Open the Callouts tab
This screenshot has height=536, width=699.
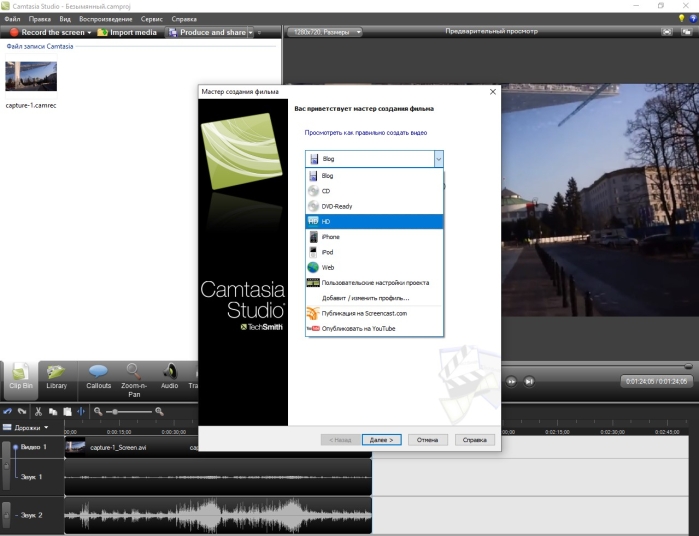point(99,377)
